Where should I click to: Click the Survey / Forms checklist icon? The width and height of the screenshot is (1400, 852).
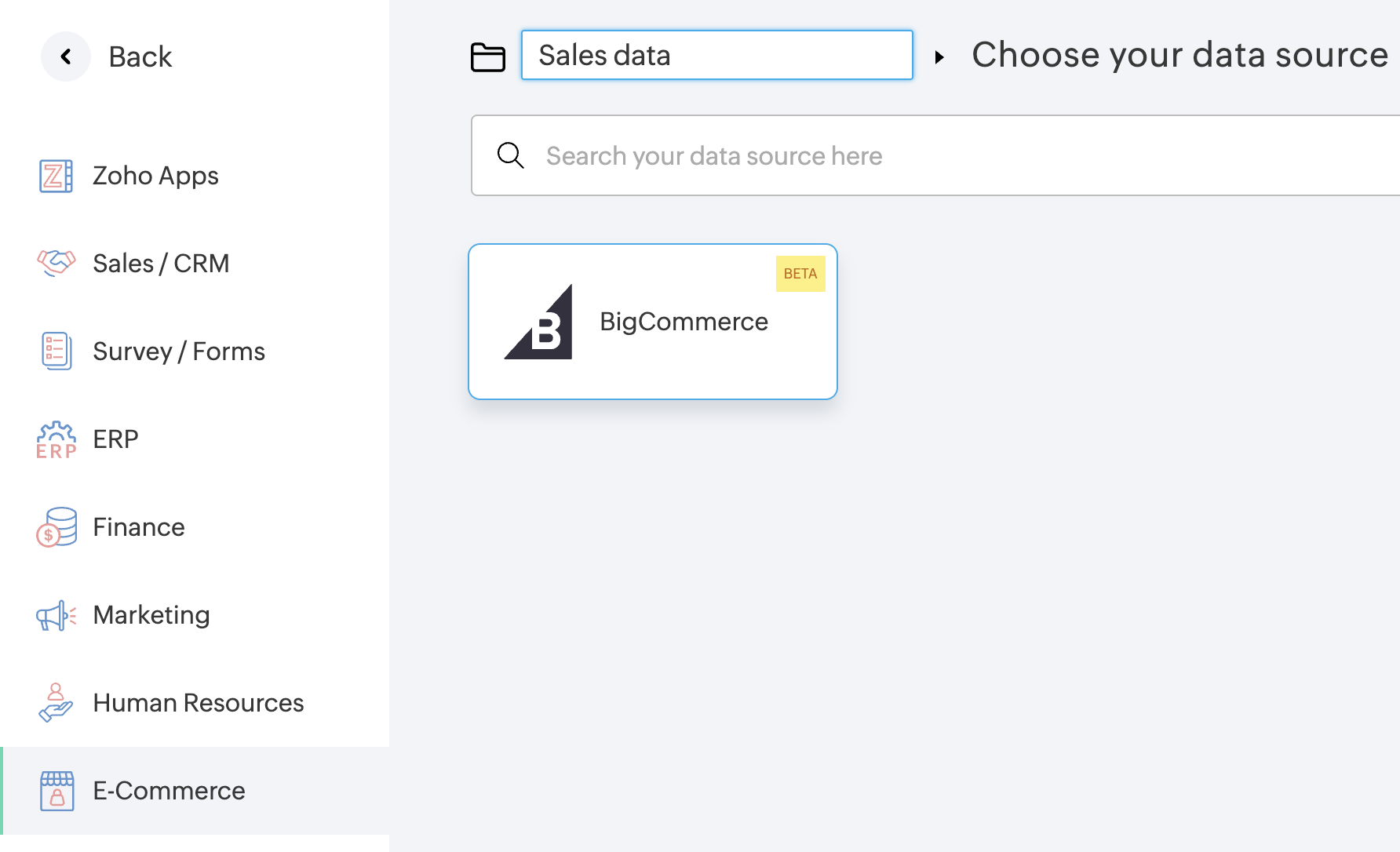[56, 351]
